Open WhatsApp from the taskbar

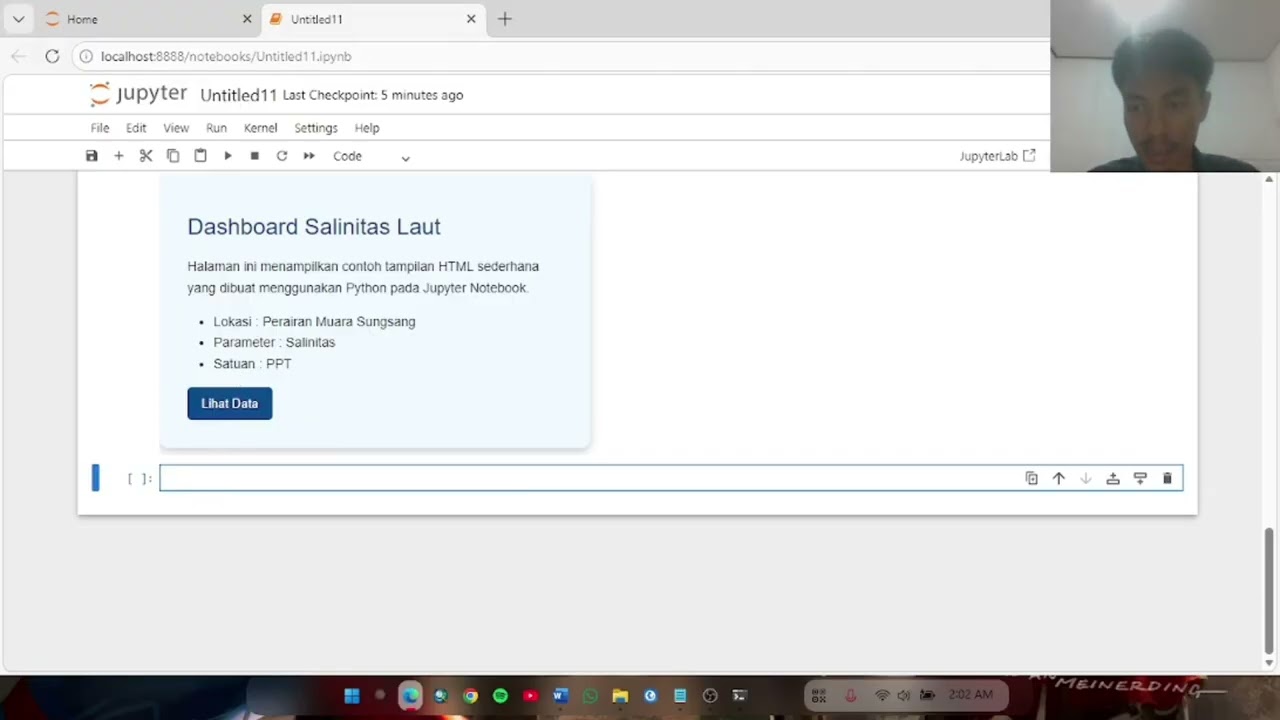pos(590,696)
